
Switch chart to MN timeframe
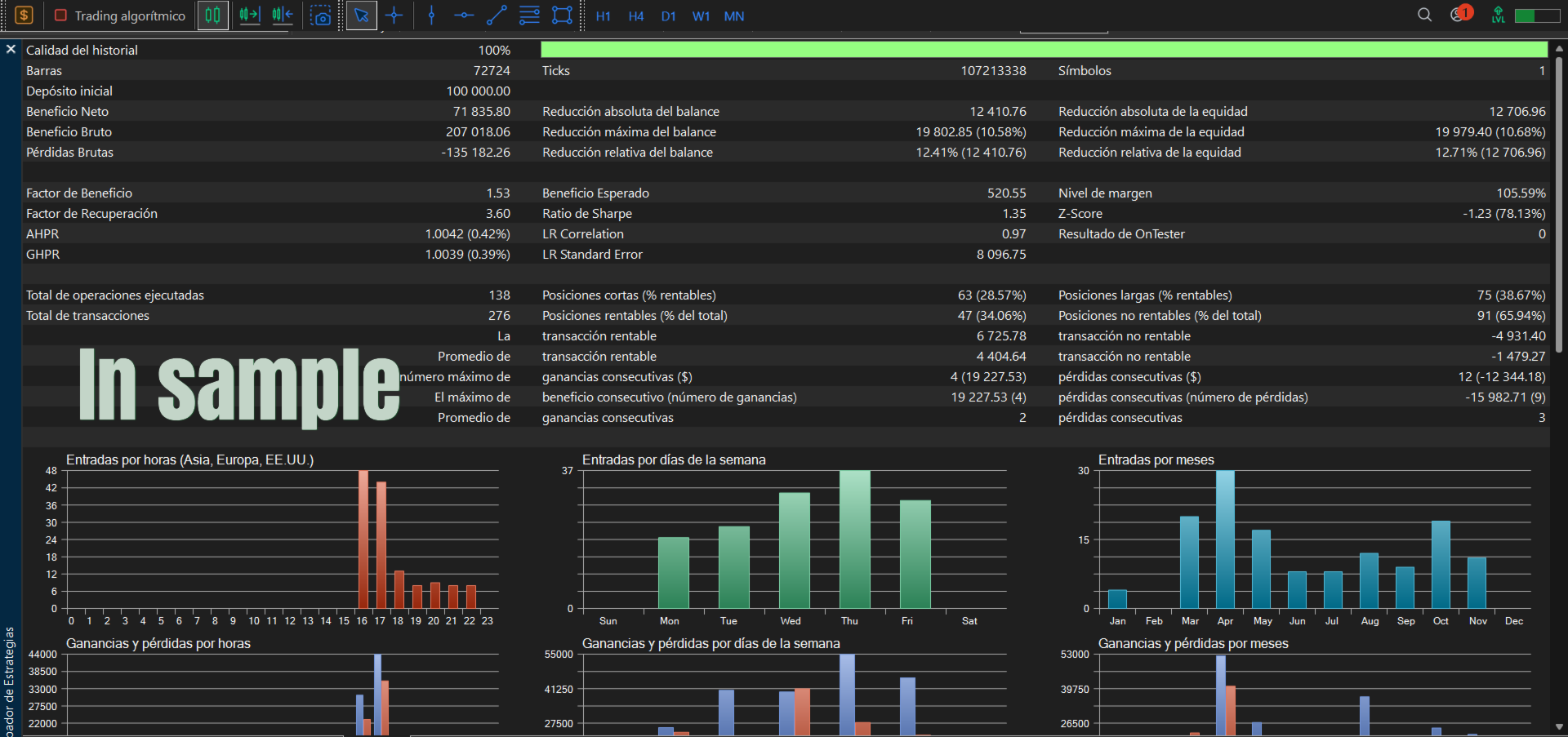[733, 16]
